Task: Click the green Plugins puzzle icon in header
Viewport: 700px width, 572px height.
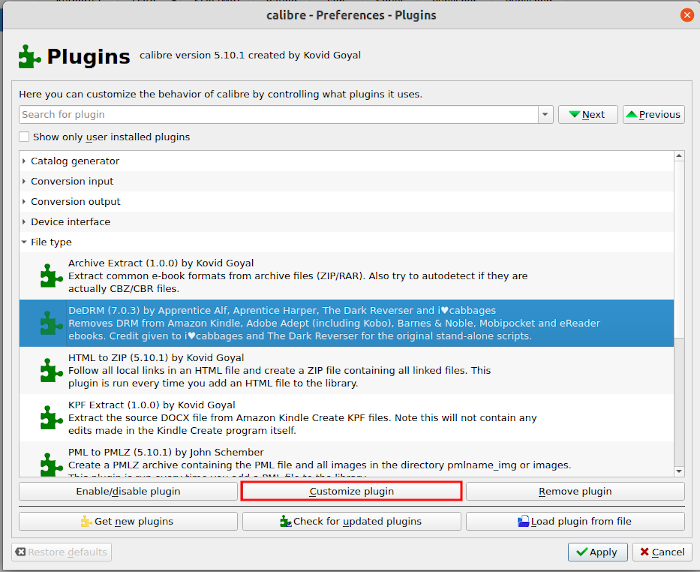Action: (x=29, y=57)
